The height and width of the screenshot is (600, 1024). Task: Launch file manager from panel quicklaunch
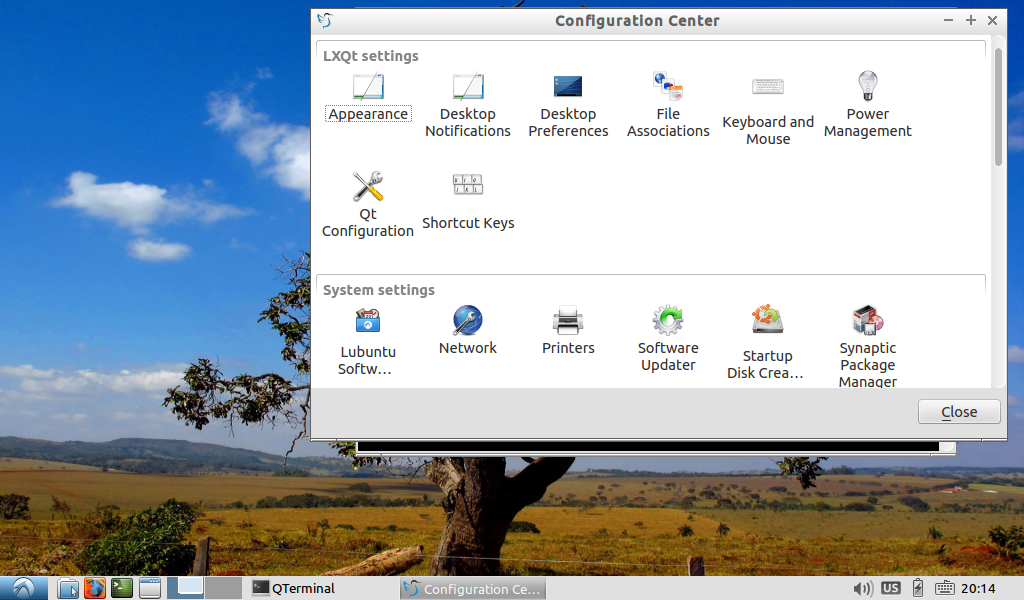click(x=68, y=589)
